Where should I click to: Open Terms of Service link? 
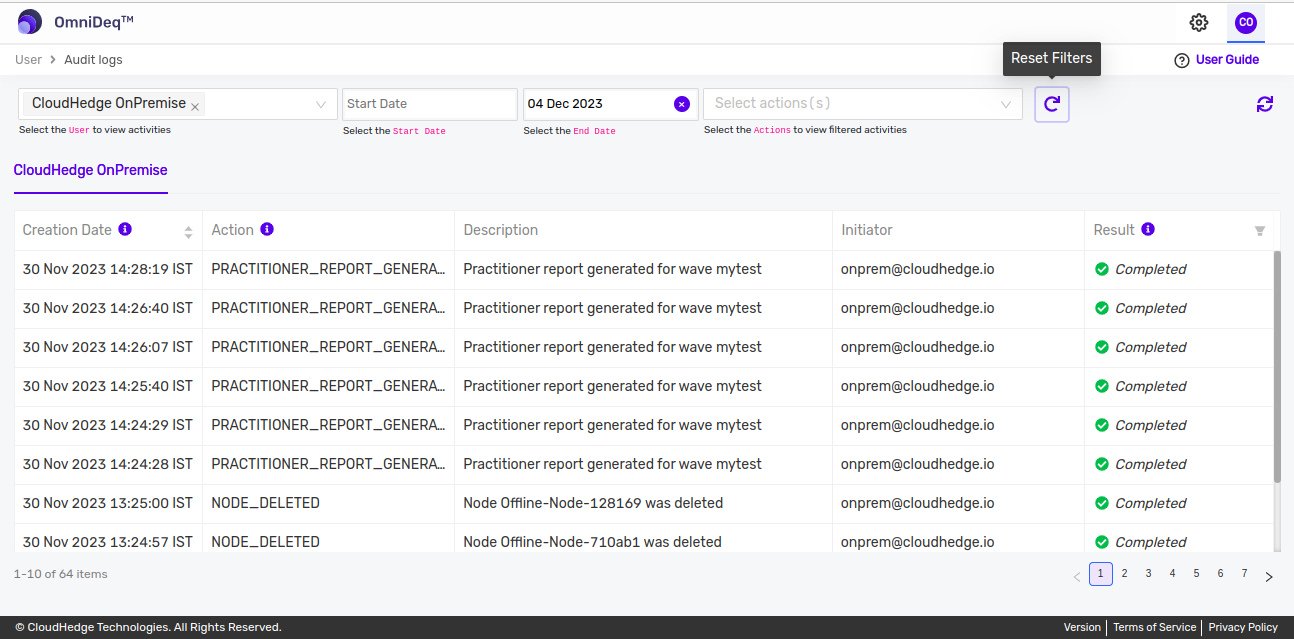[x=1154, y=627]
